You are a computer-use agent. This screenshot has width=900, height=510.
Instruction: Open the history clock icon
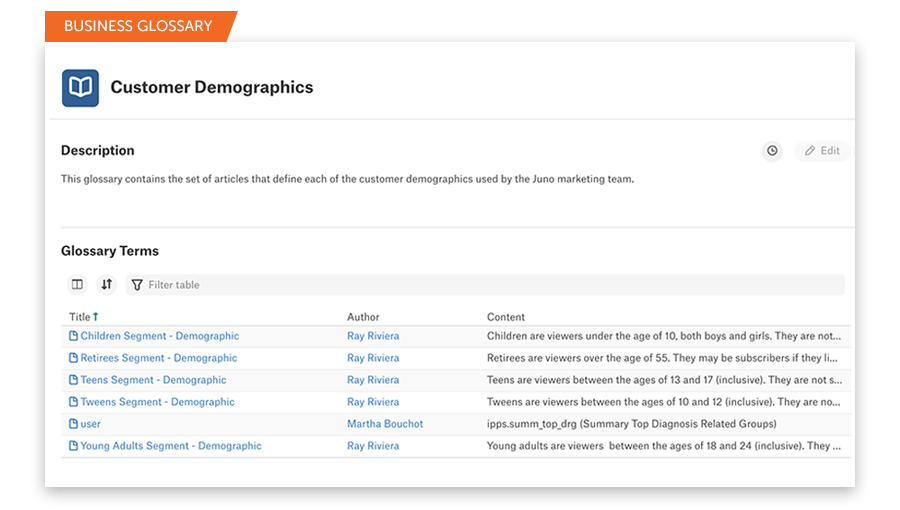[x=772, y=151]
